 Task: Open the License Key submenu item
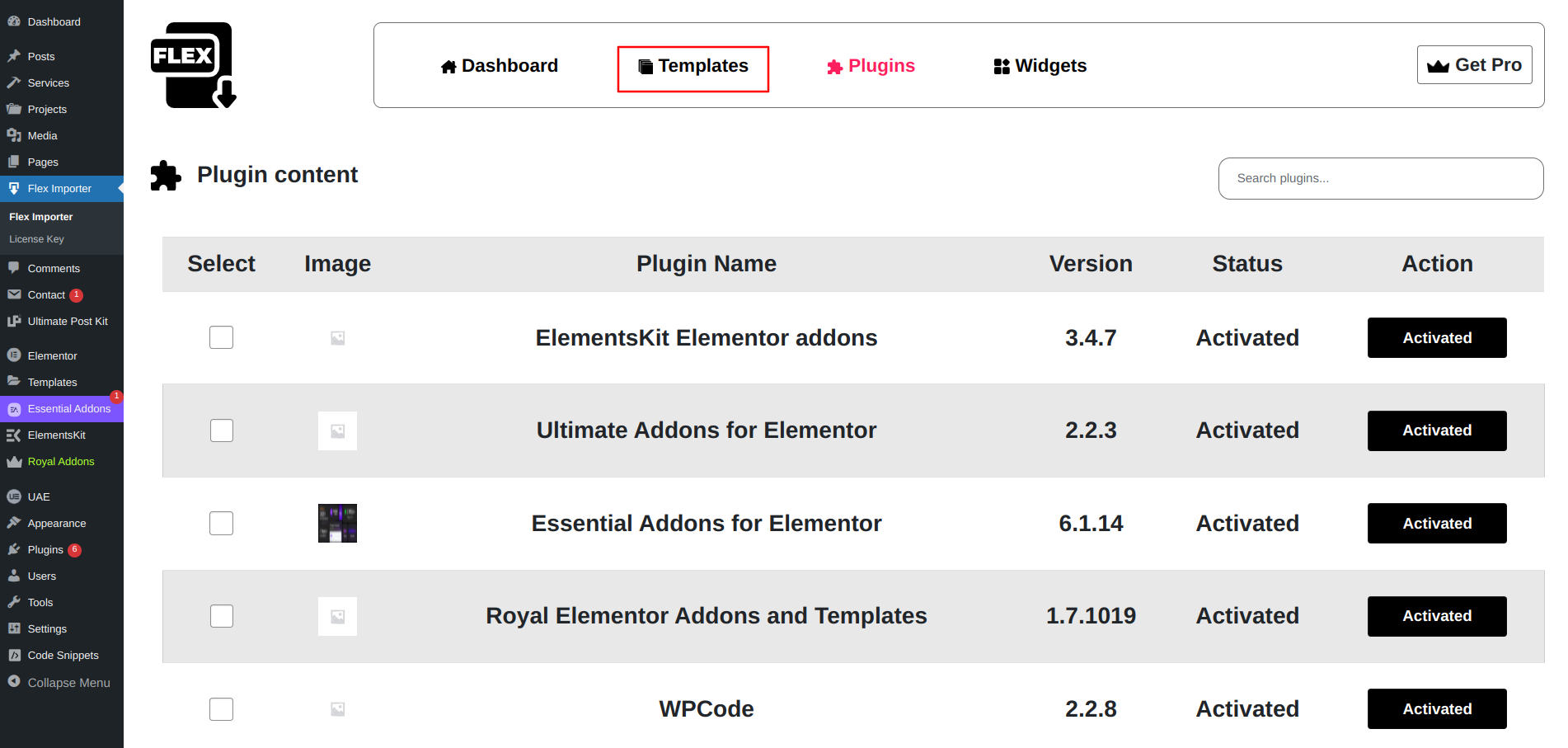36,239
